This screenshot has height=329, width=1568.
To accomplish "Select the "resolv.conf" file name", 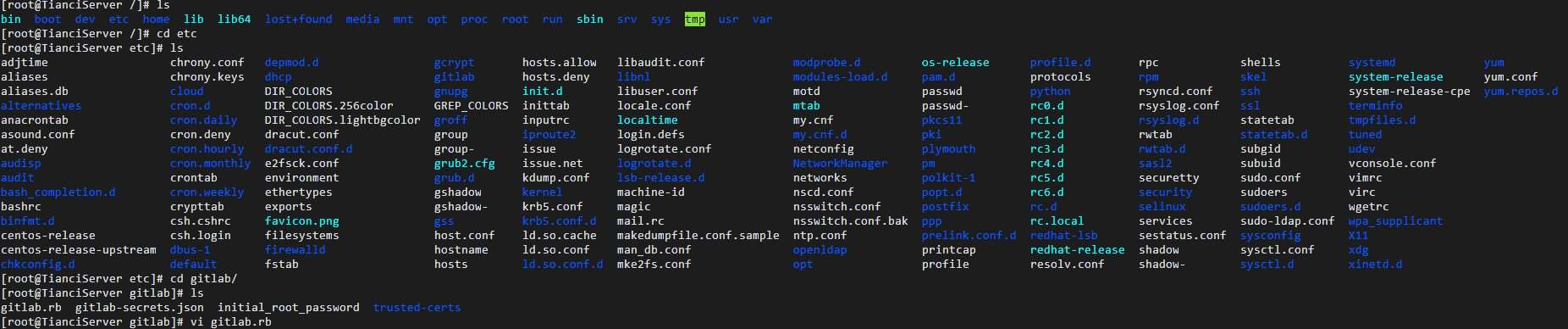I will coord(1068,265).
